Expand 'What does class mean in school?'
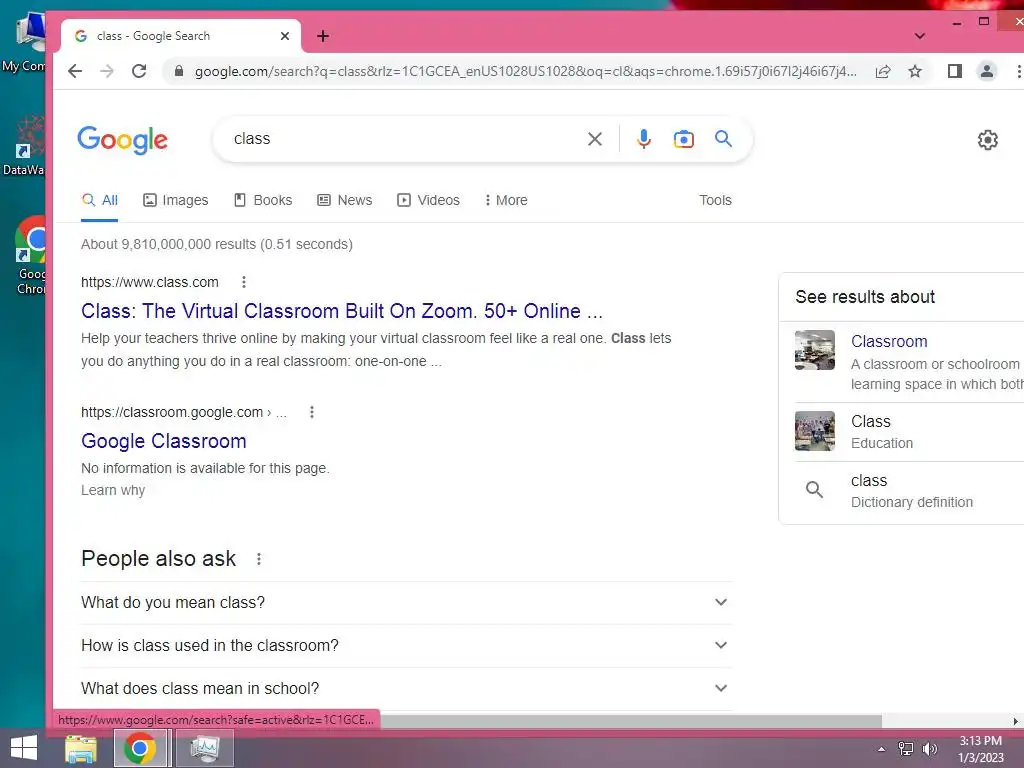1024x768 pixels. pos(406,688)
